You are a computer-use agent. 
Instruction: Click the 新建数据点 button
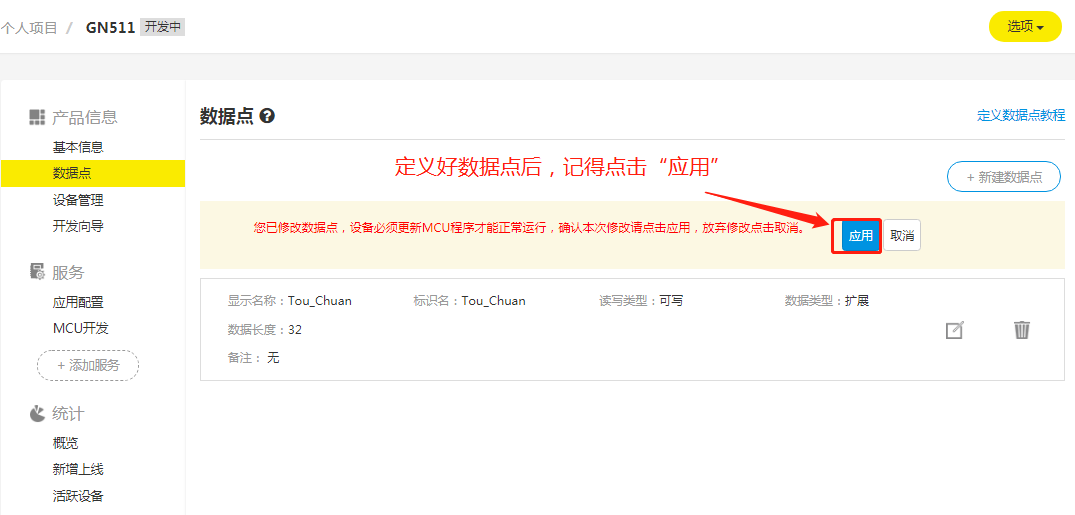pos(1004,177)
